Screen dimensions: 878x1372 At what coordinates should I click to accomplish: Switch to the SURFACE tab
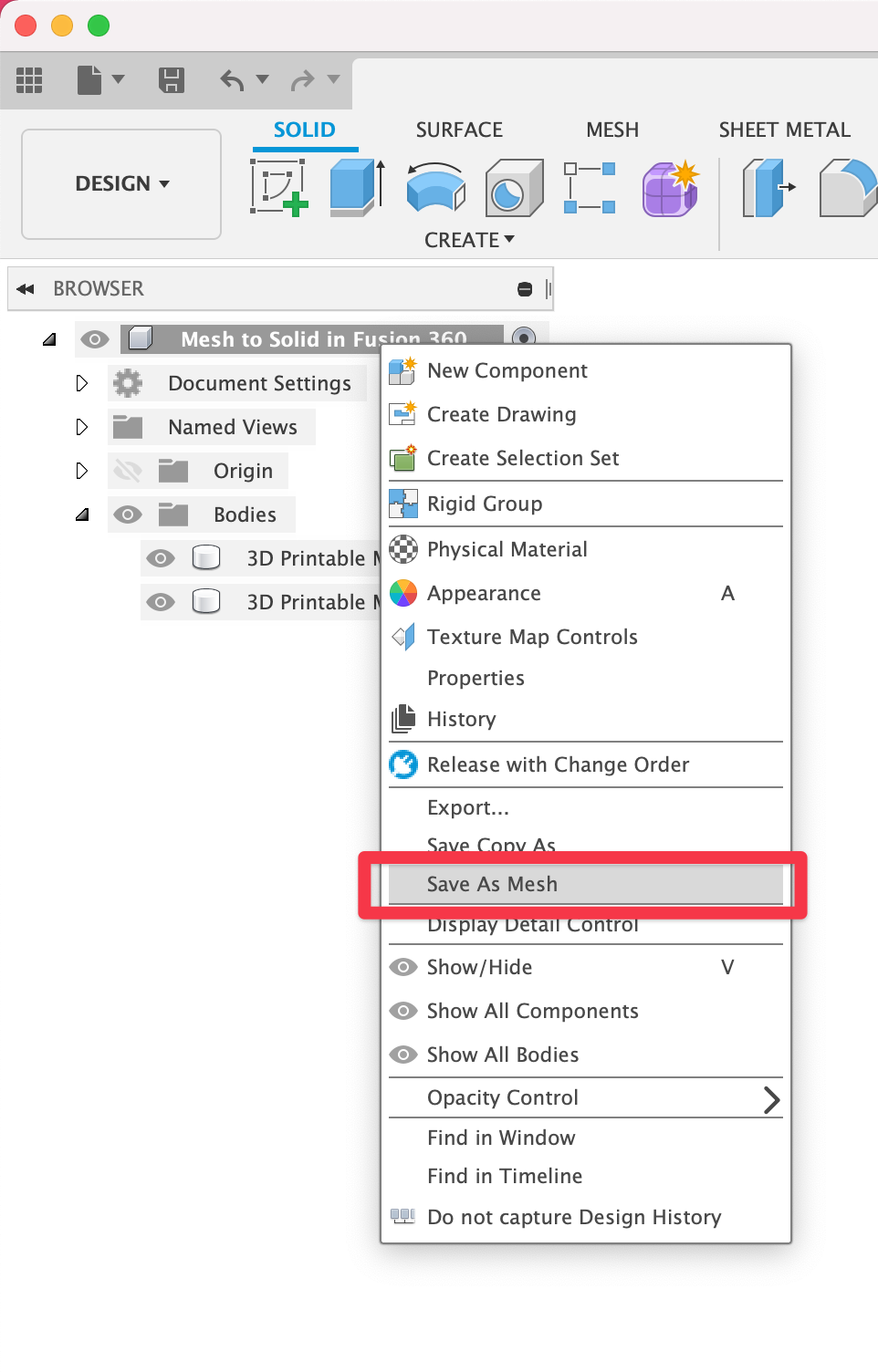[459, 130]
